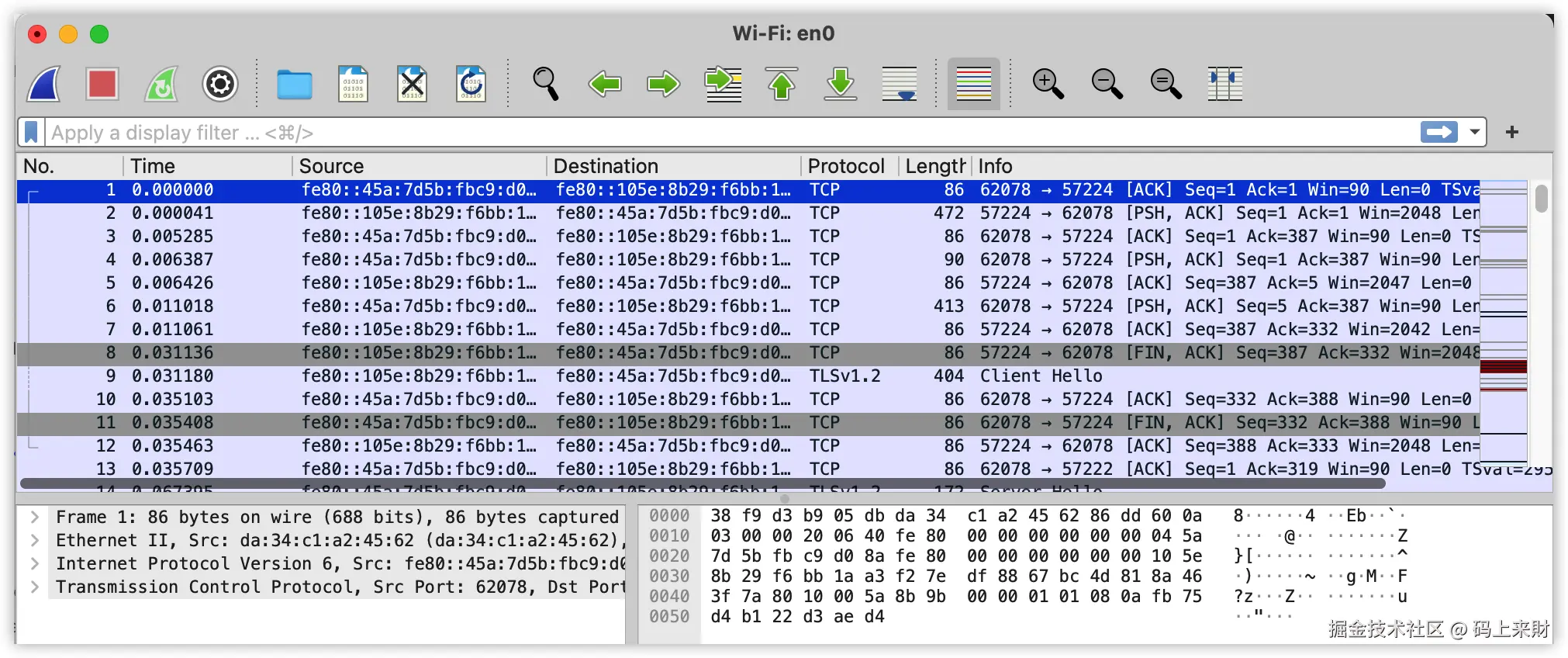Select the TLSv1.2 Client Hello packet

point(748,376)
